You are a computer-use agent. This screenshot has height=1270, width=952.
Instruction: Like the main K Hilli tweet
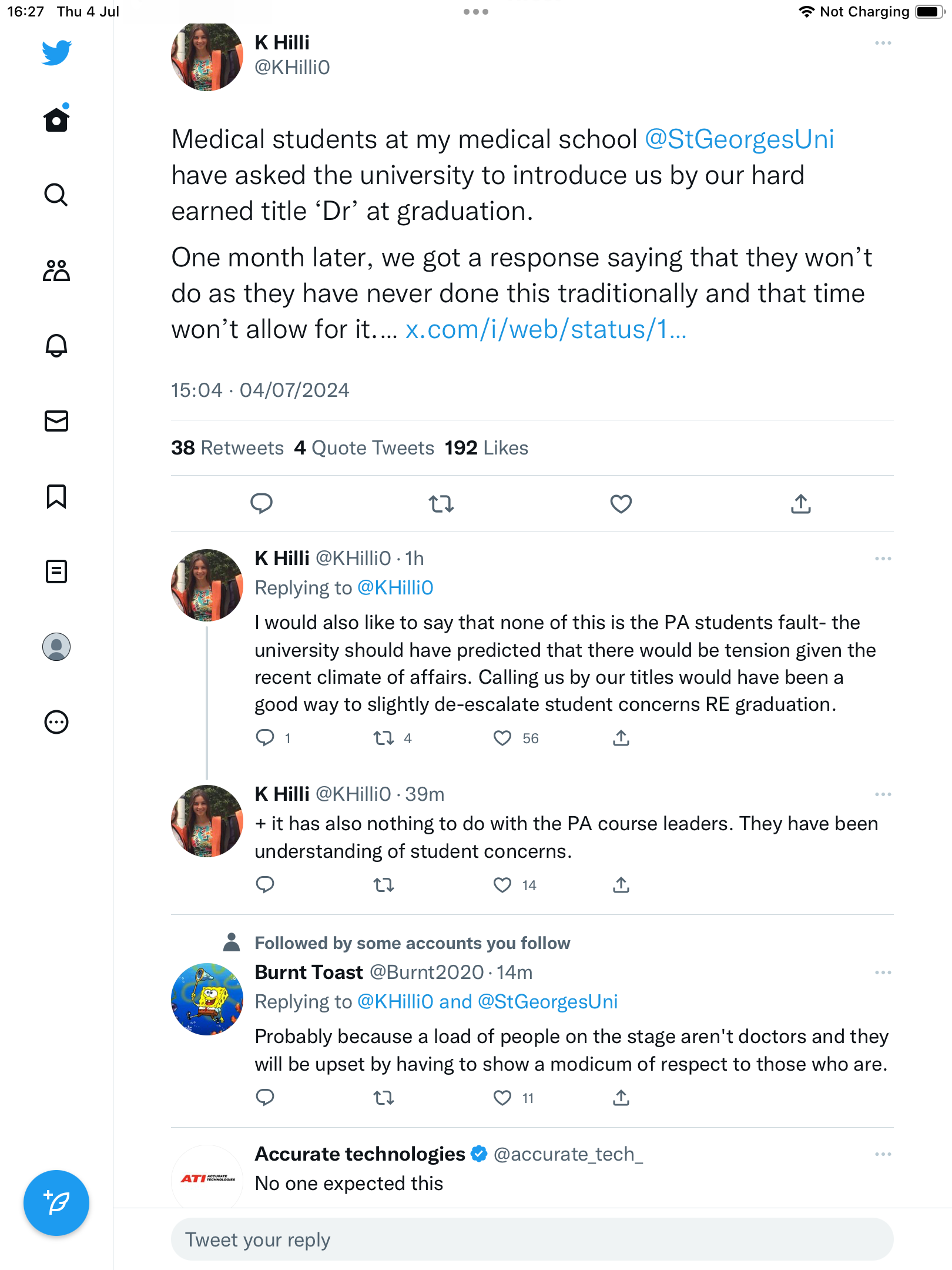click(x=621, y=504)
